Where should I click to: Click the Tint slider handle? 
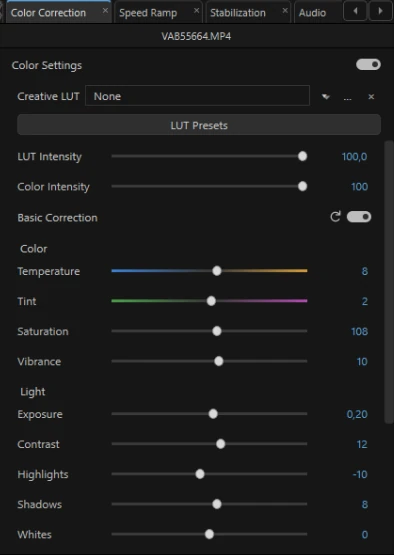click(211, 301)
